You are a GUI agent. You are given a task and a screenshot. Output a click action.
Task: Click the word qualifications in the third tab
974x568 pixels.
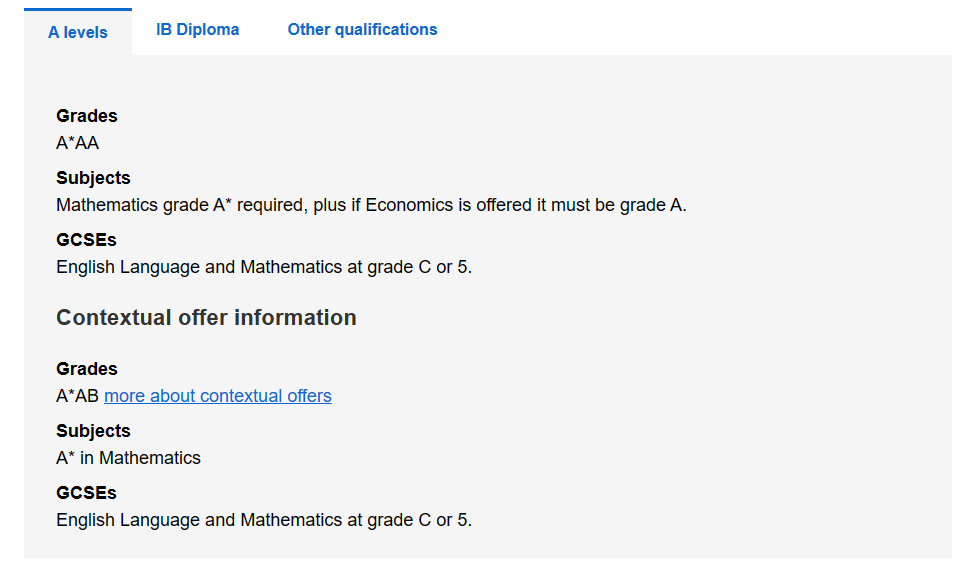point(386,30)
